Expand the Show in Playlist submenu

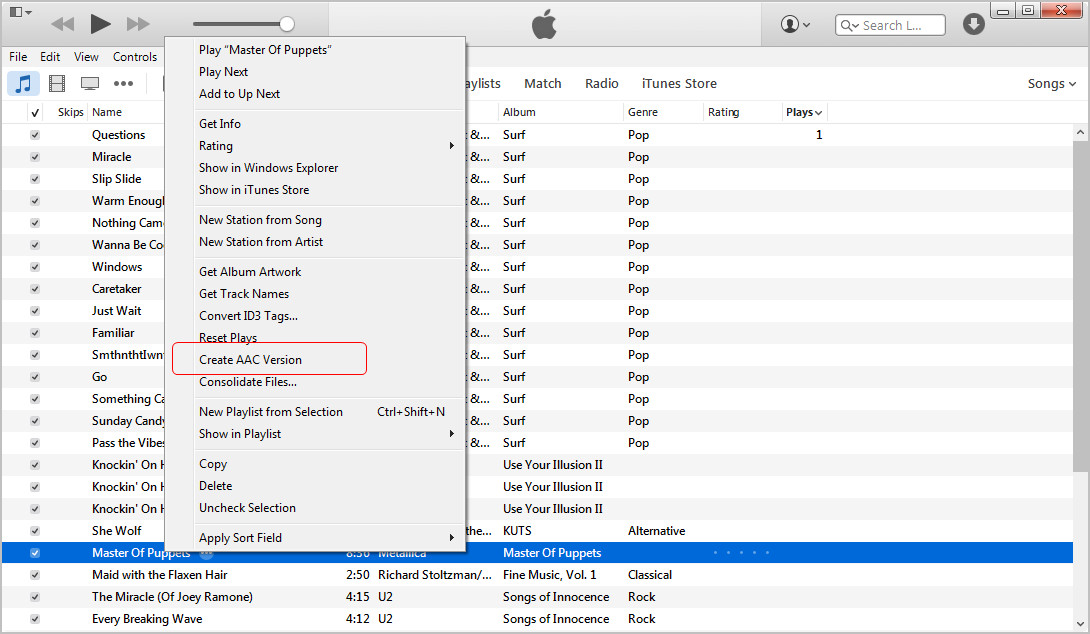(451, 434)
